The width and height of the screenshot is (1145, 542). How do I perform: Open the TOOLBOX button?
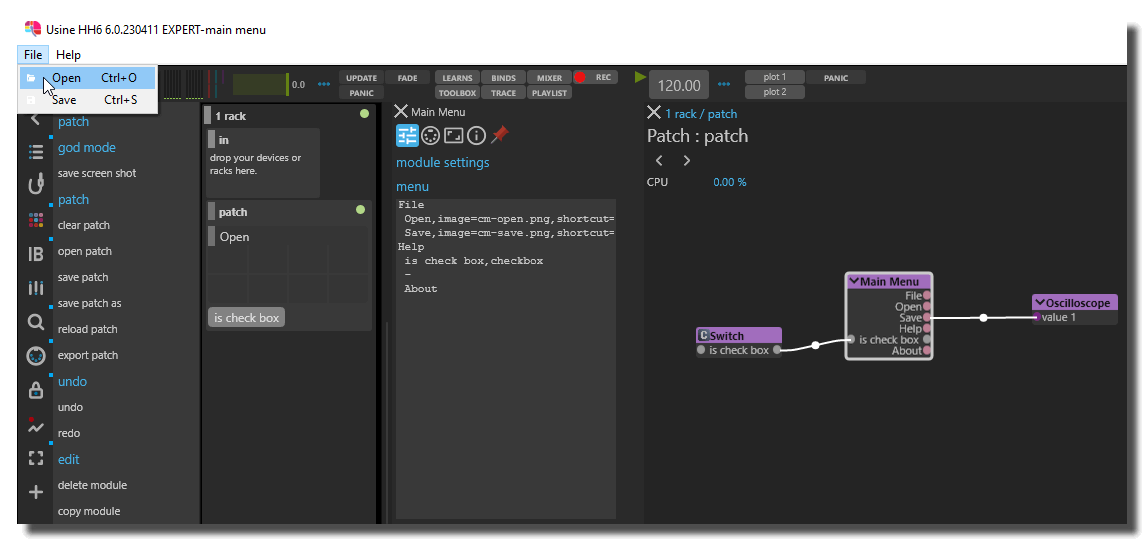click(457, 93)
